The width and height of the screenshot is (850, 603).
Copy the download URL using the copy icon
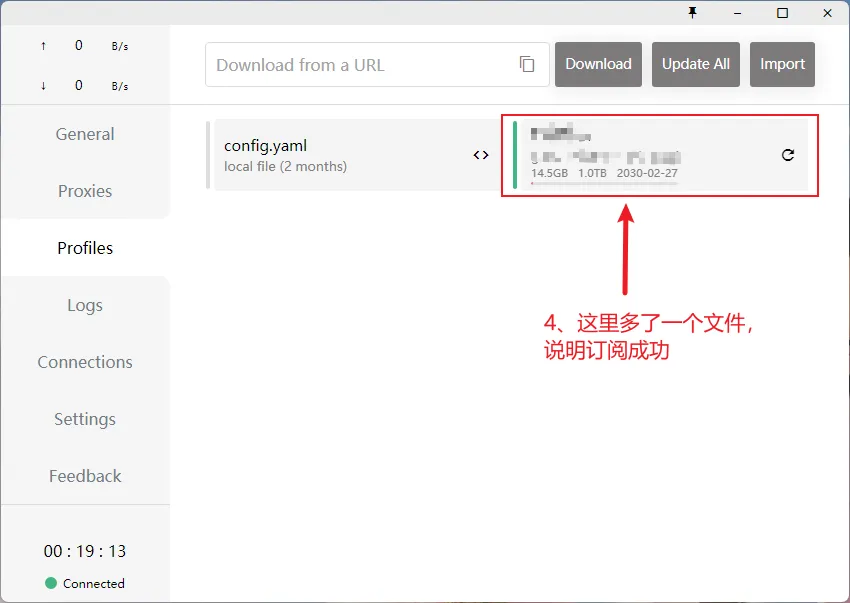528,62
